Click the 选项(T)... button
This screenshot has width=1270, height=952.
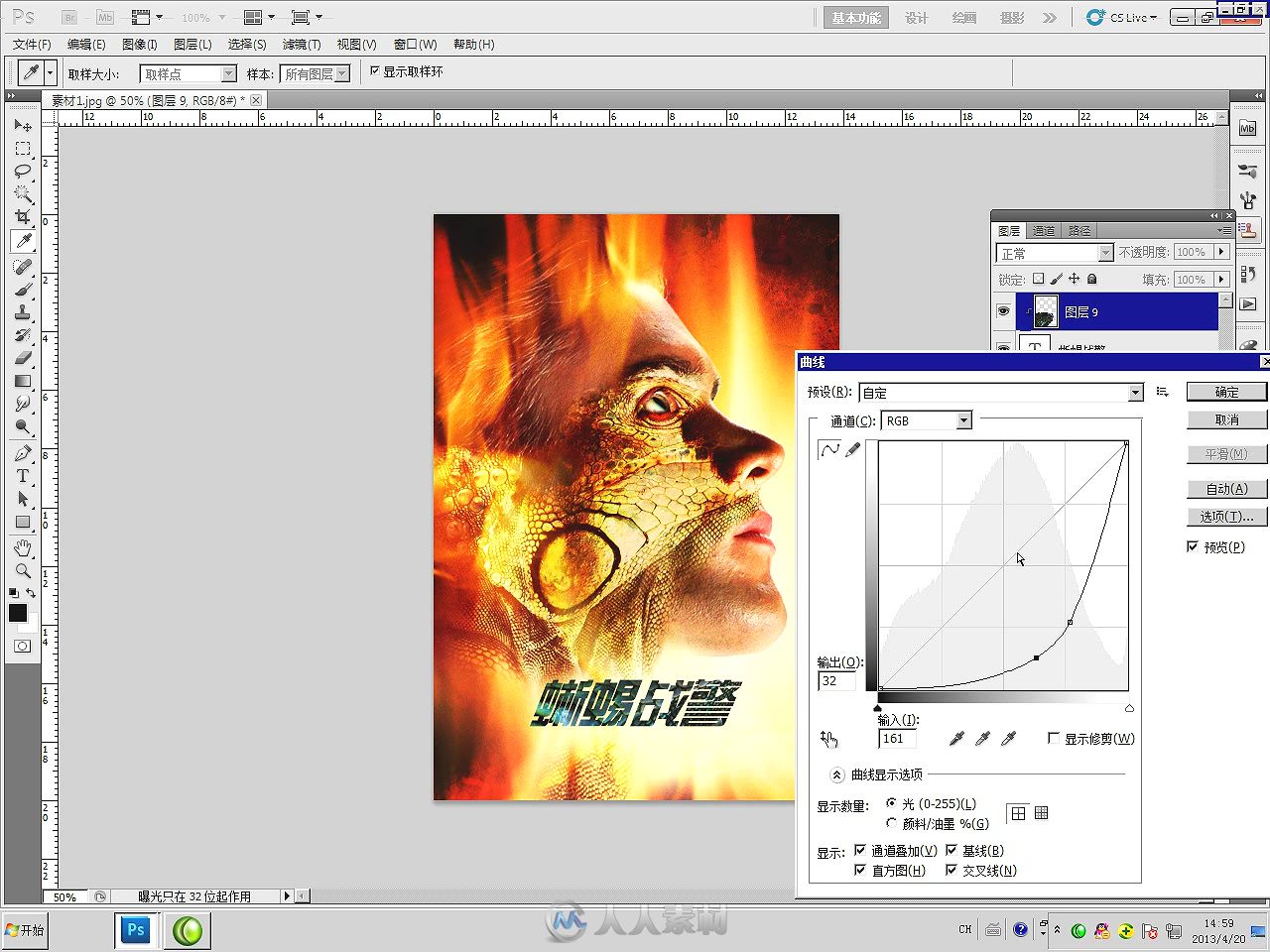[1226, 517]
